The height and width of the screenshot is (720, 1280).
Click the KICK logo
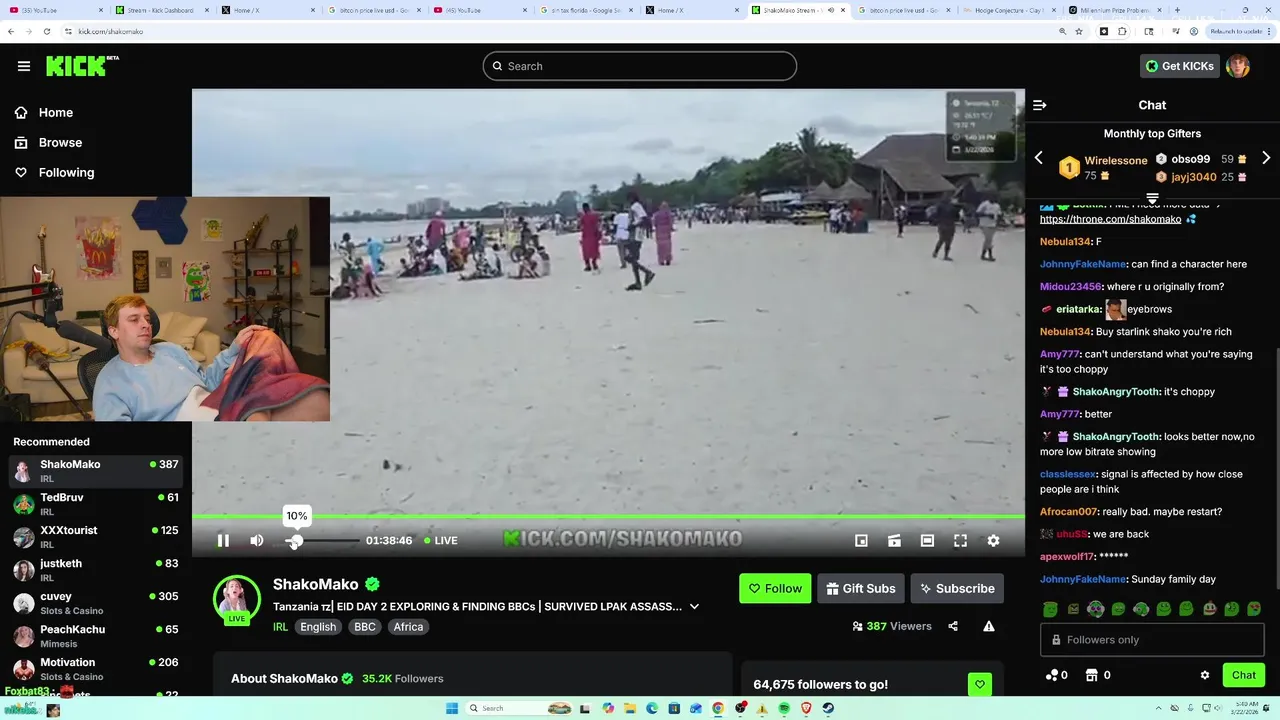click(82, 66)
